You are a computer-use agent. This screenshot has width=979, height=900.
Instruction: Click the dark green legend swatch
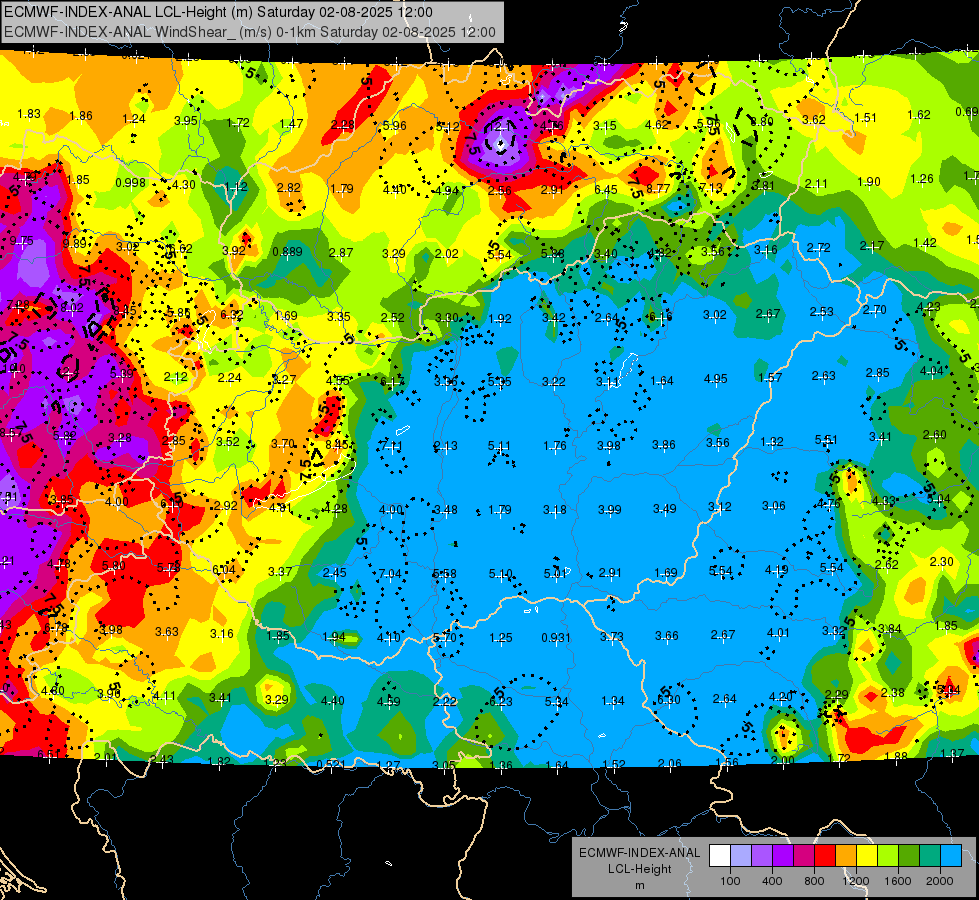click(x=908, y=856)
